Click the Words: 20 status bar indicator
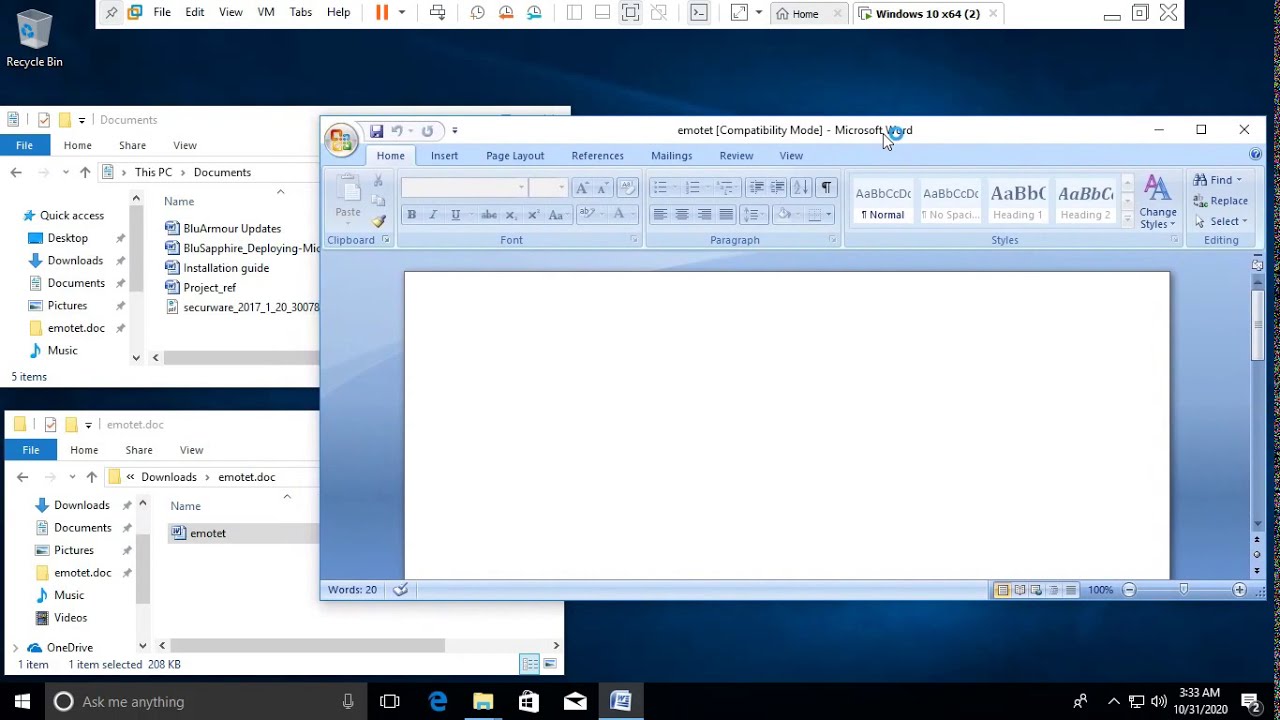Viewport: 1280px width, 720px height. point(352,590)
